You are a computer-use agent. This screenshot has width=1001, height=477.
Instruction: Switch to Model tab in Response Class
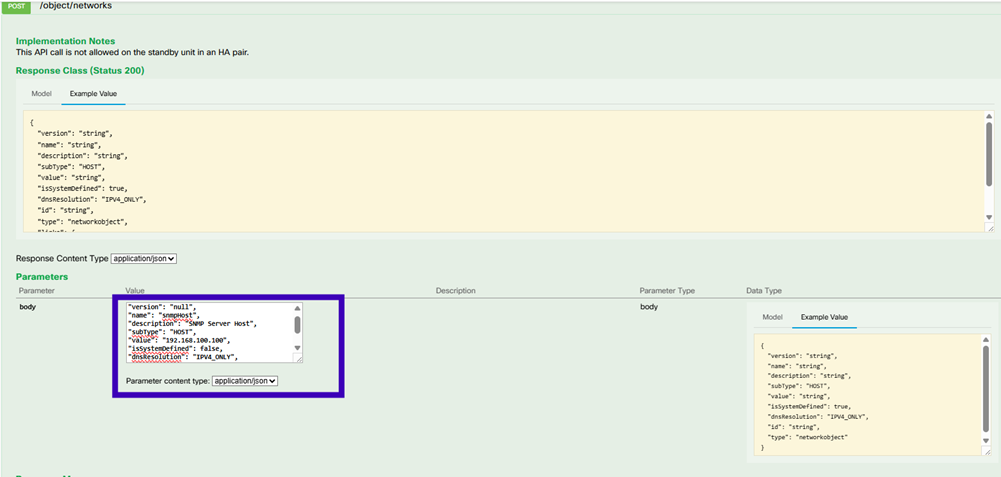point(41,93)
